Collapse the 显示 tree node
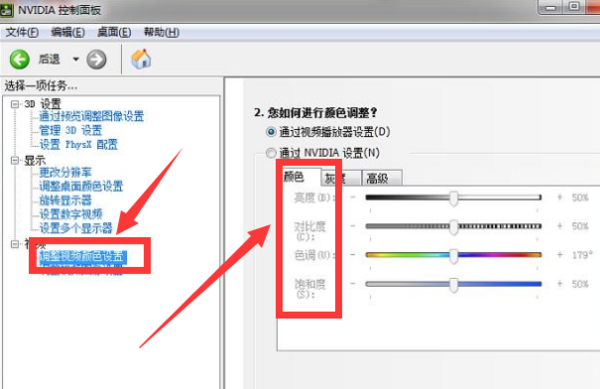 click(15, 160)
